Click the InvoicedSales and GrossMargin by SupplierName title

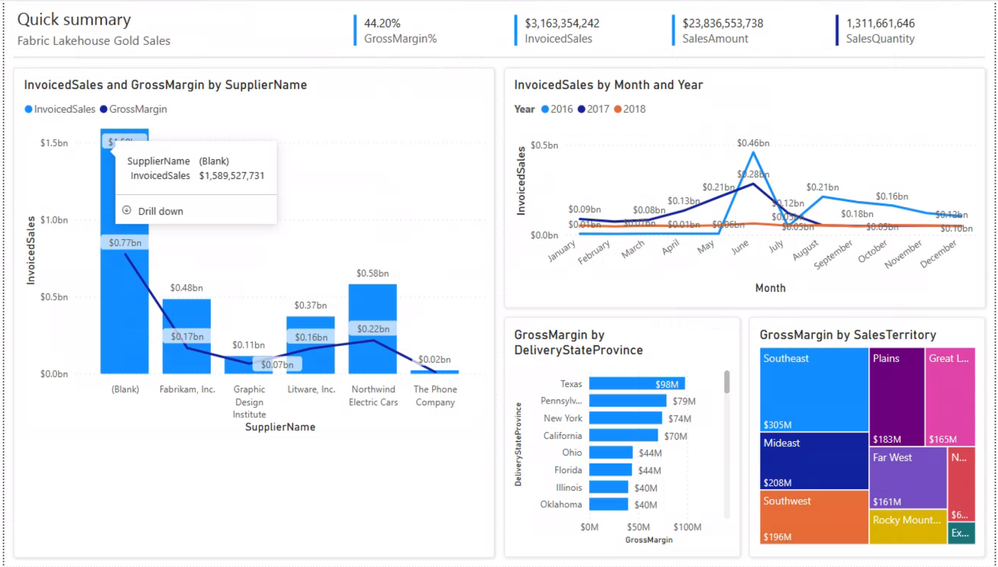(x=165, y=85)
